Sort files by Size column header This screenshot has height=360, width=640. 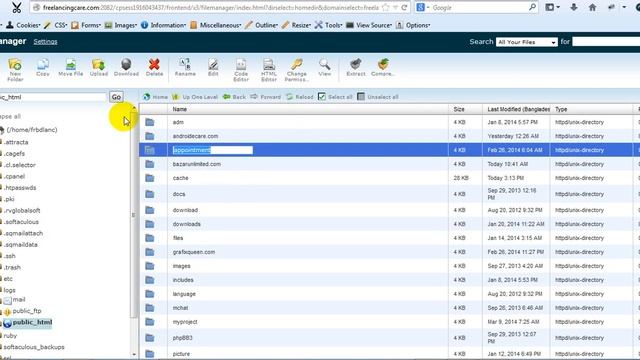pos(459,109)
